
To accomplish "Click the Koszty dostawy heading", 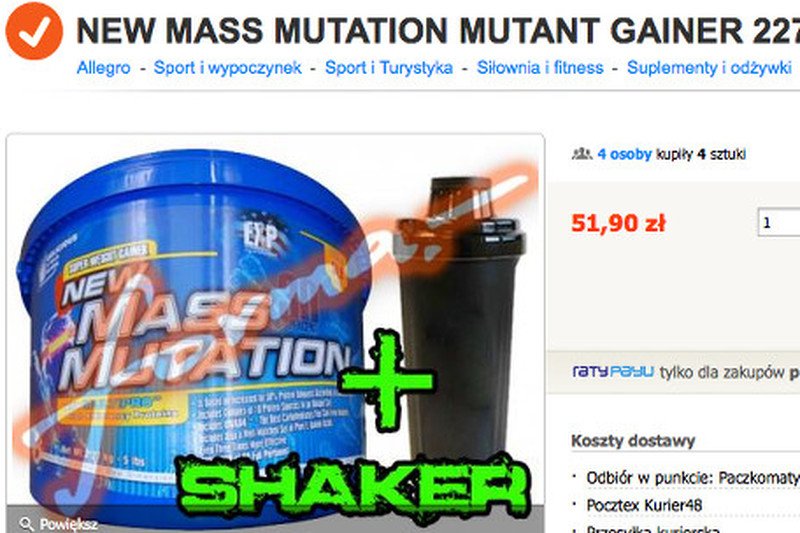I will tap(633, 441).
